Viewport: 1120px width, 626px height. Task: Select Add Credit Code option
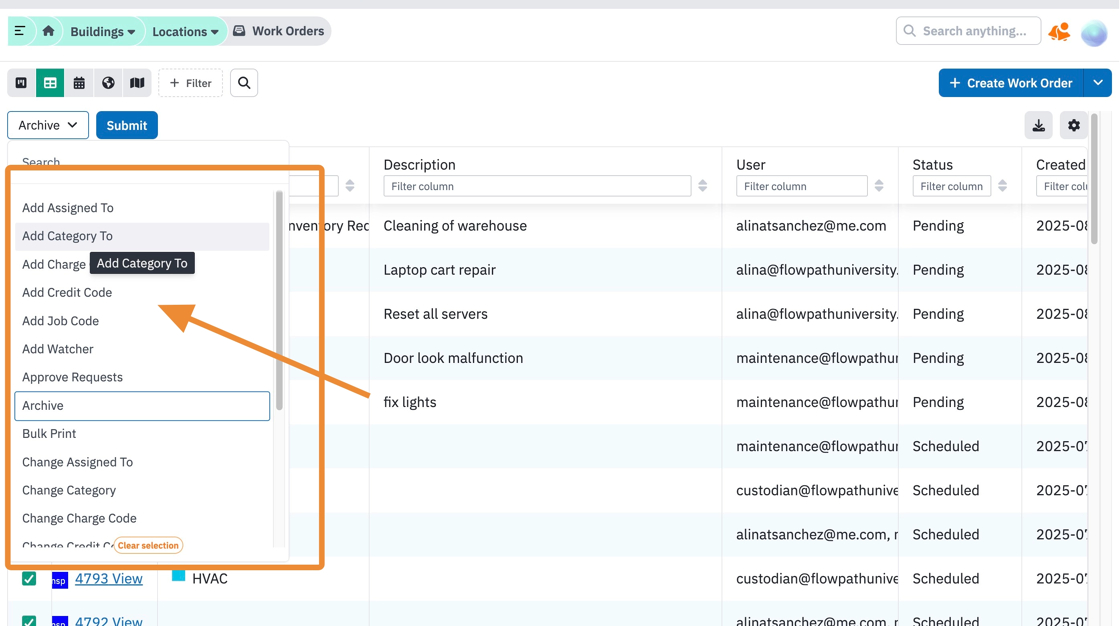point(142,292)
